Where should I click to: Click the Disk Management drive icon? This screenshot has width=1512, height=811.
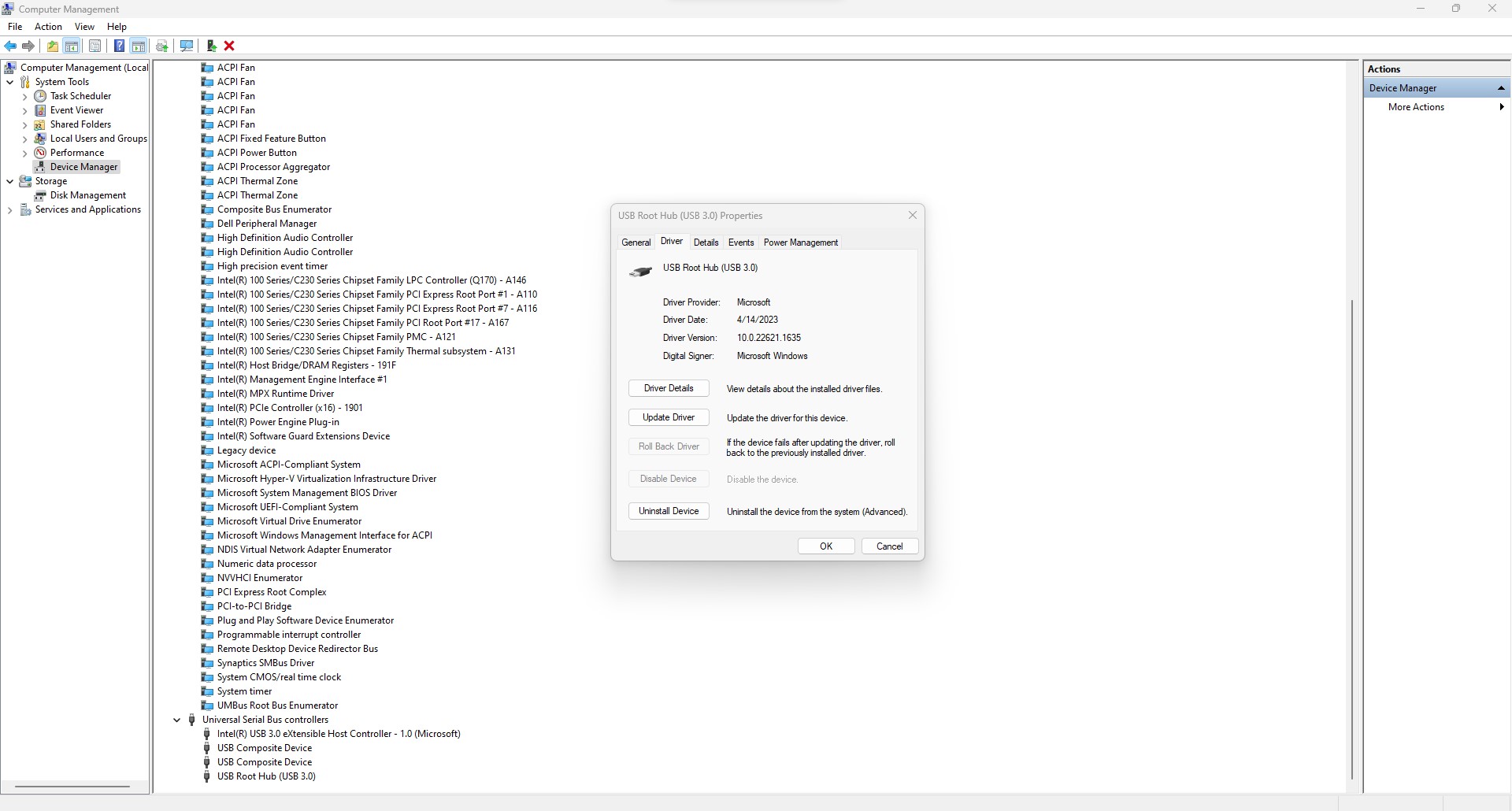tap(40, 195)
